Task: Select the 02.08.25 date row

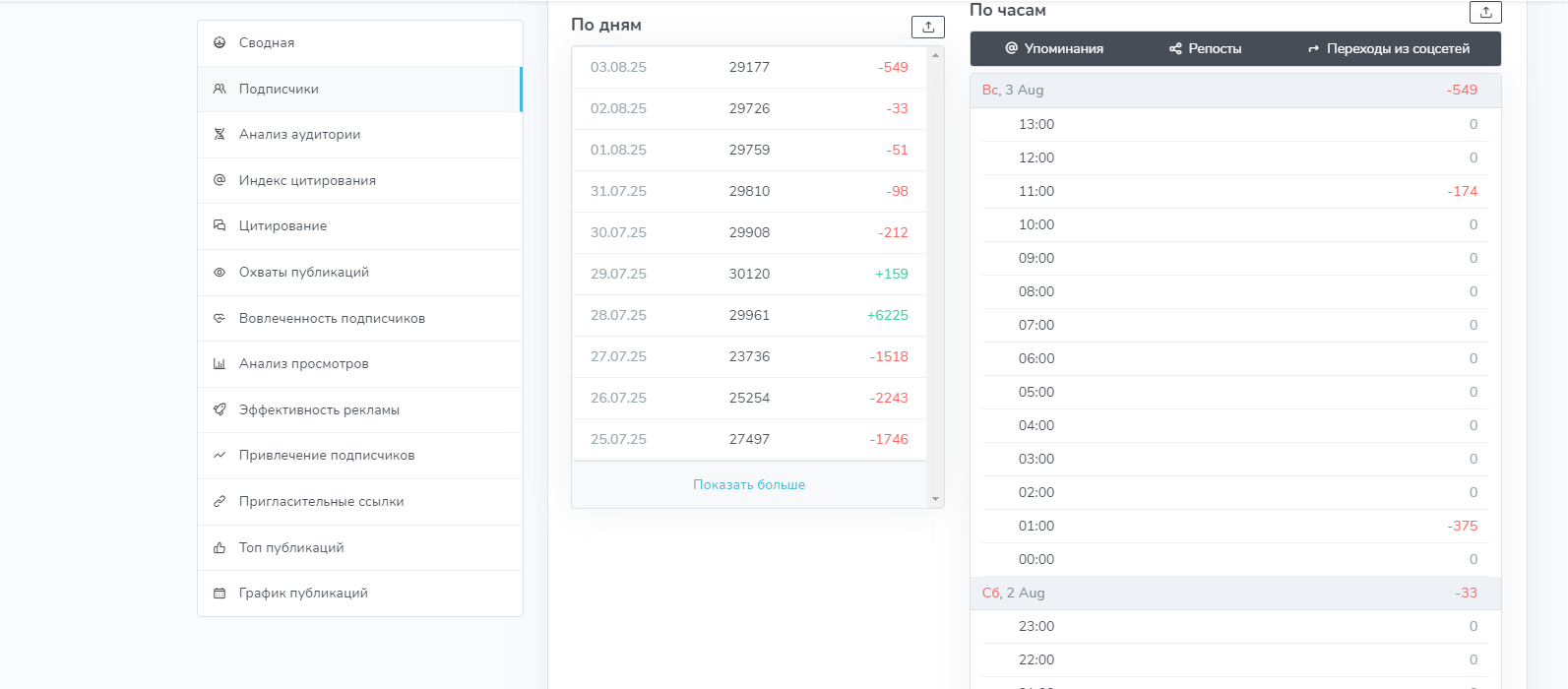Action: point(749,108)
